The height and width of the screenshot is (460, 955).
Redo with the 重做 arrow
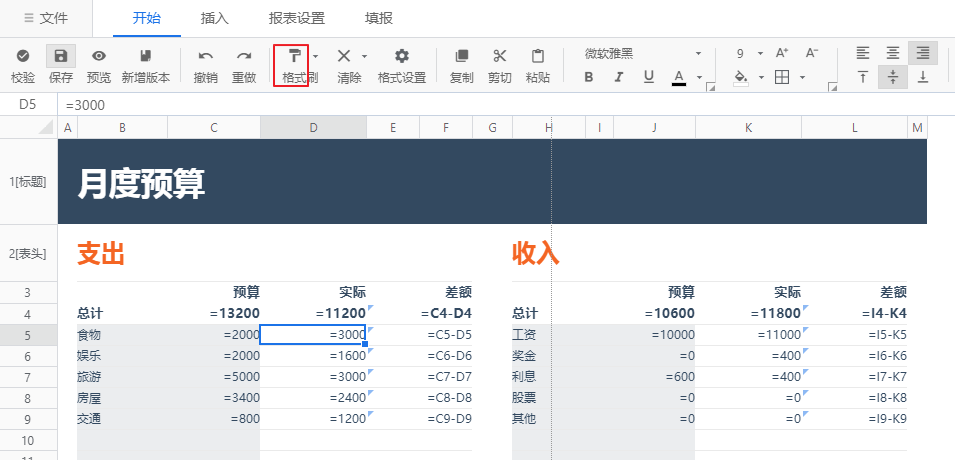click(244, 56)
